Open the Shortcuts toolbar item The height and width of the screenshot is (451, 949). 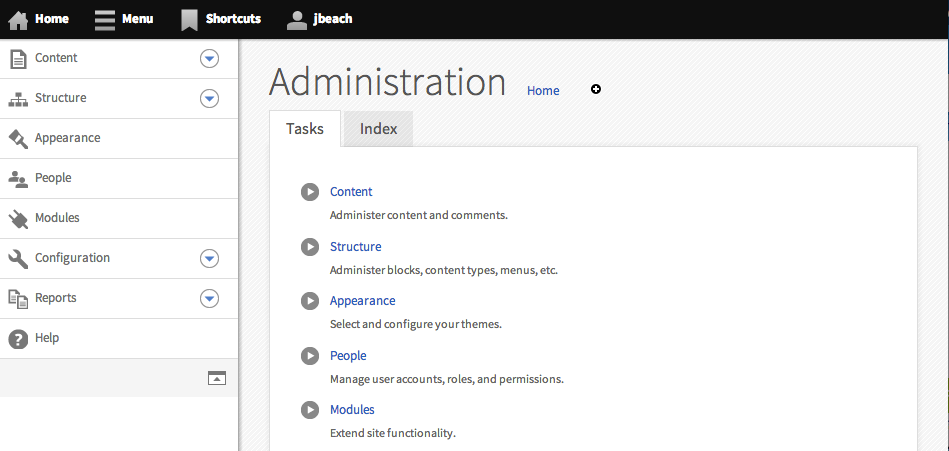[221, 19]
